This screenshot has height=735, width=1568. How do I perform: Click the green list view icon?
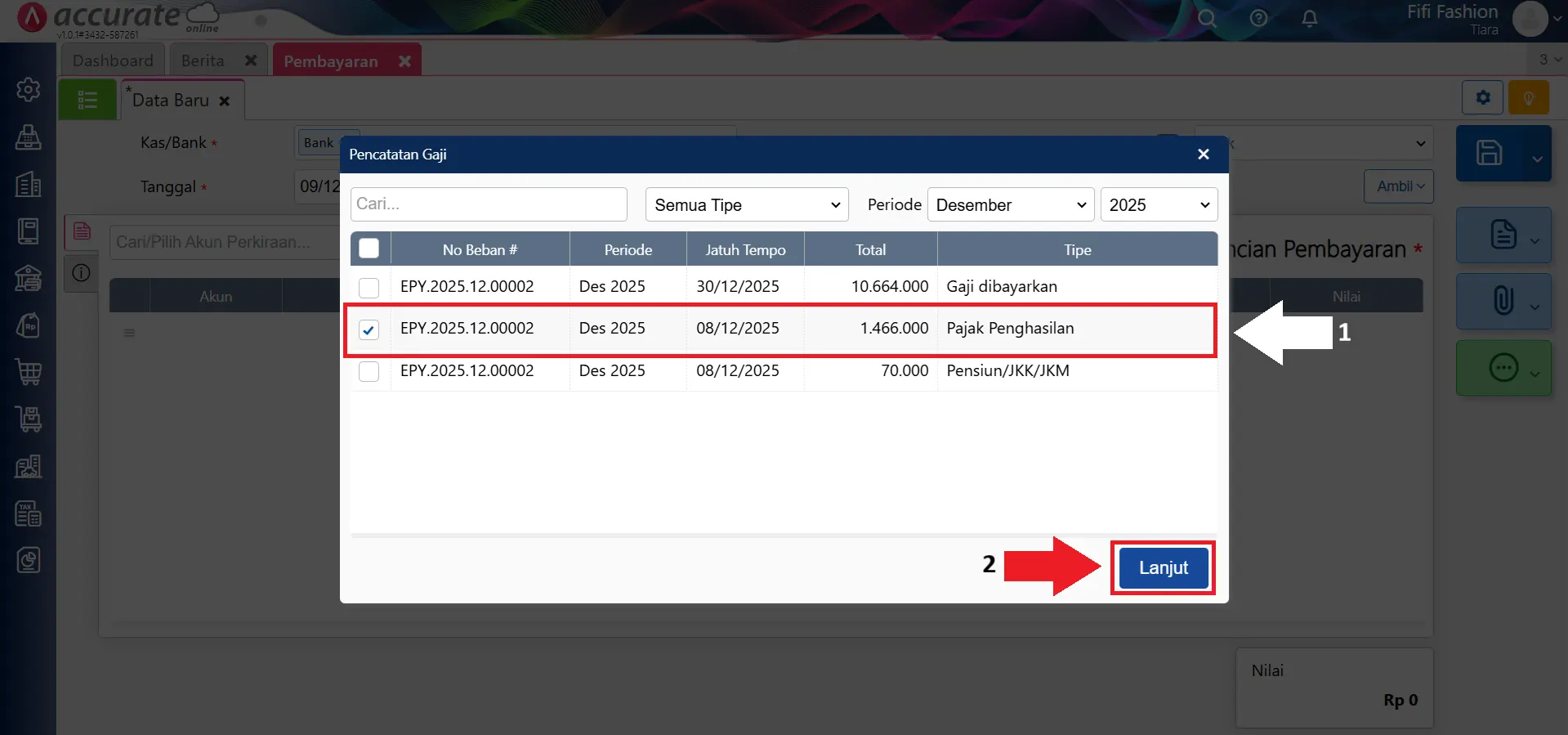coord(87,101)
